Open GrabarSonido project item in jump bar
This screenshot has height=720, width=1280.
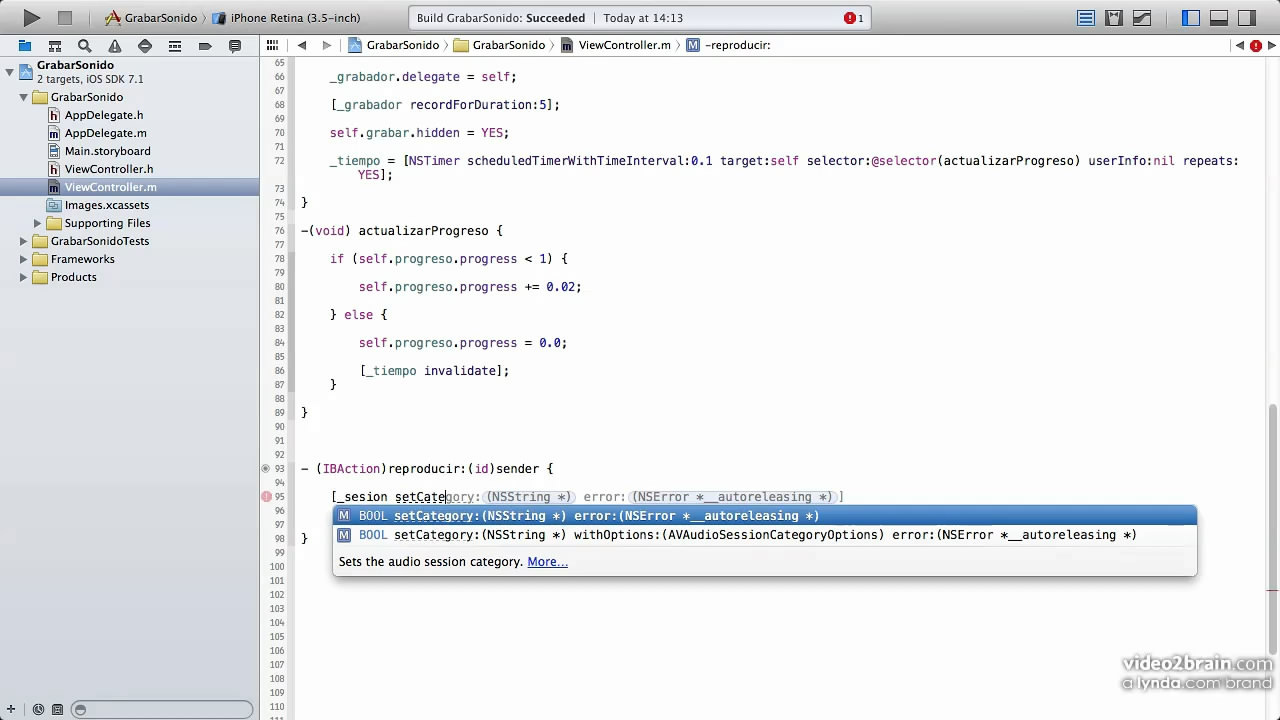tap(394, 45)
